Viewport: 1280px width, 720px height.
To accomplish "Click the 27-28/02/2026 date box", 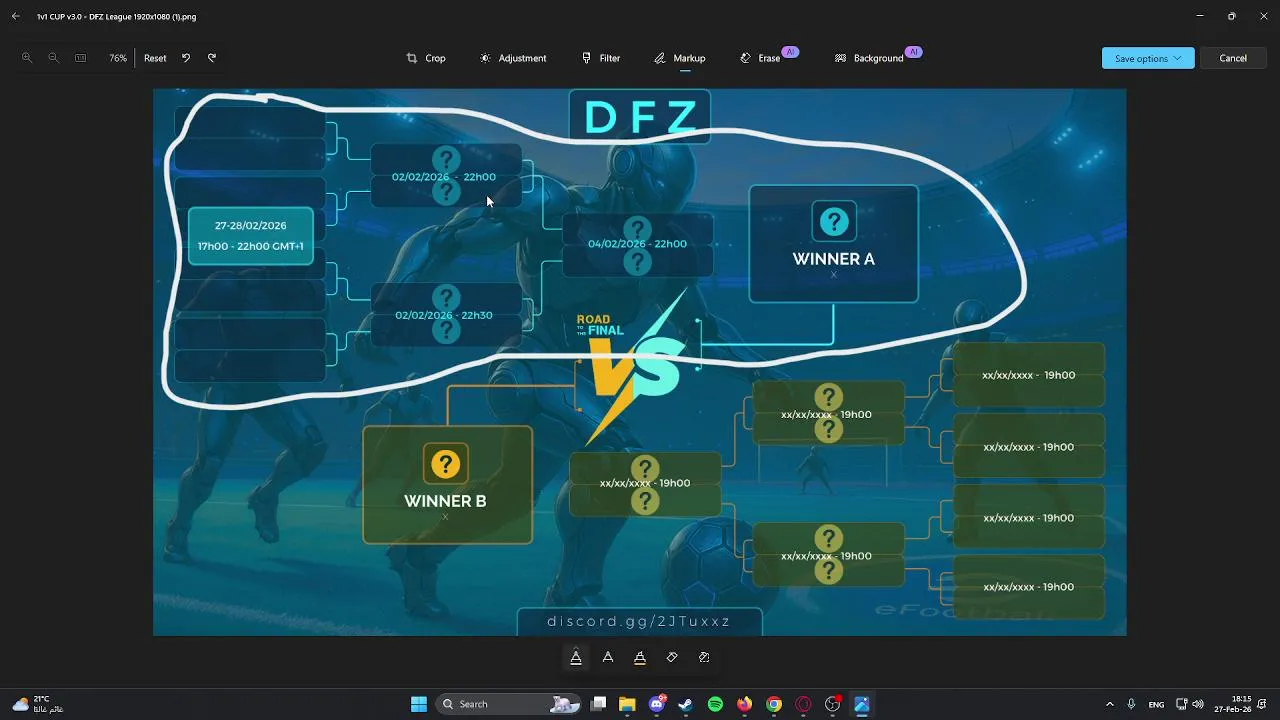I will pyautogui.click(x=251, y=236).
